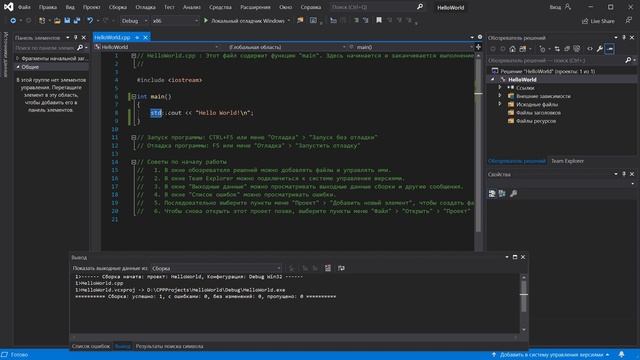Click the Alphabetical sort icon in Properties
The image size is (640, 360).
(x=502, y=193)
